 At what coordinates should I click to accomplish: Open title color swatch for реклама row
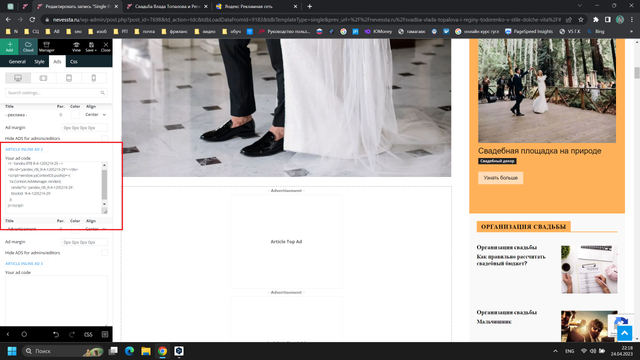[75, 115]
